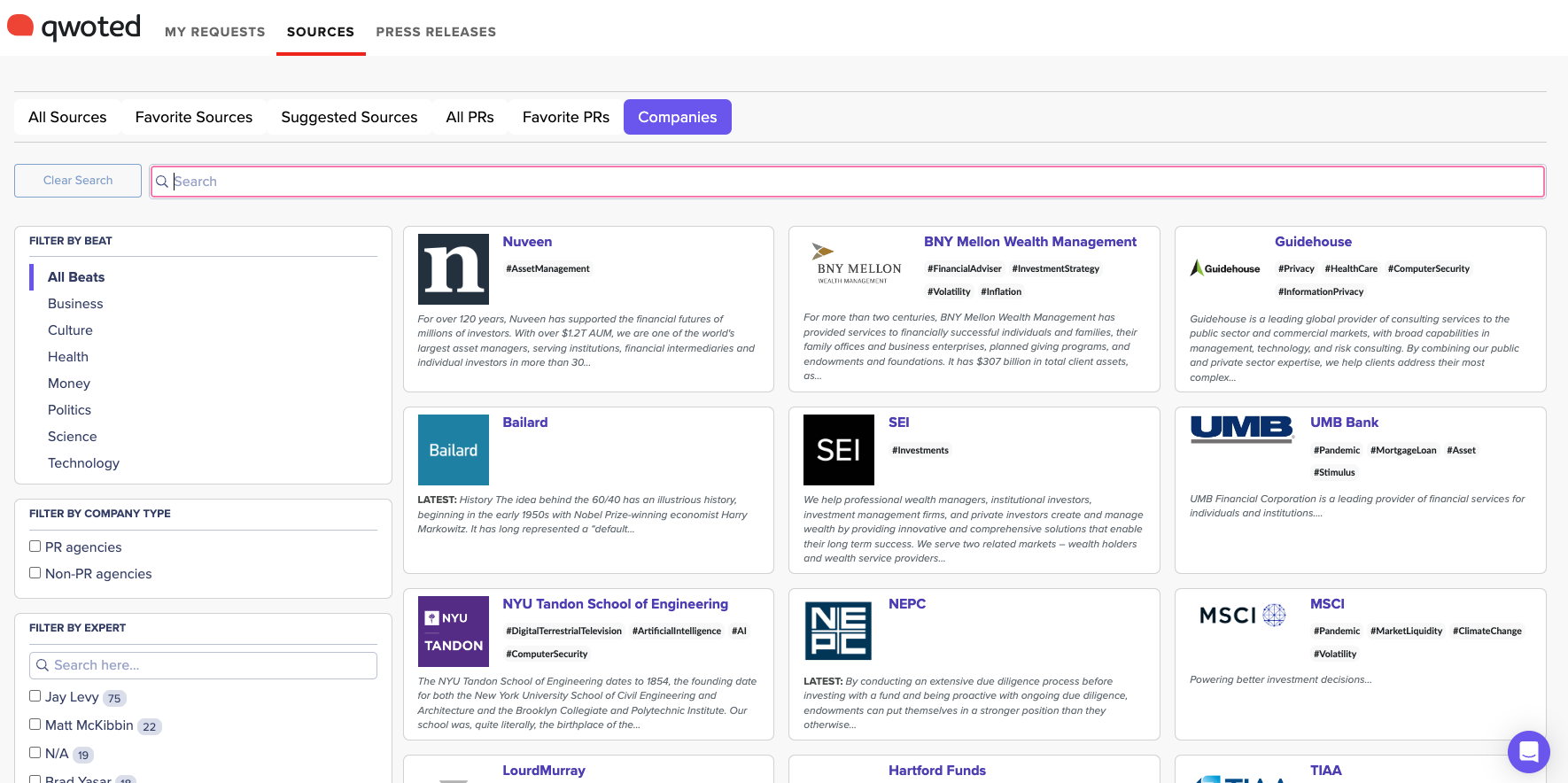1568x783 pixels.
Task: Open the NEPC company title
Action: (907, 604)
